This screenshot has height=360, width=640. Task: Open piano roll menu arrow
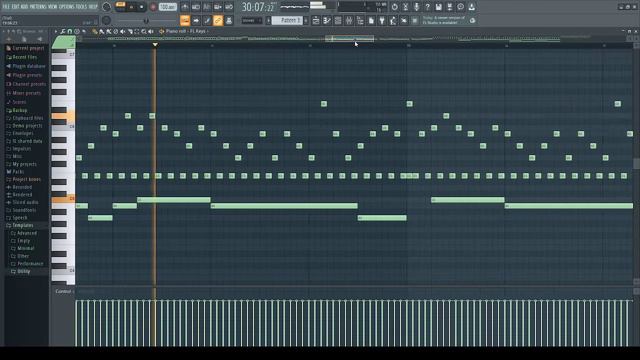click(56, 31)
